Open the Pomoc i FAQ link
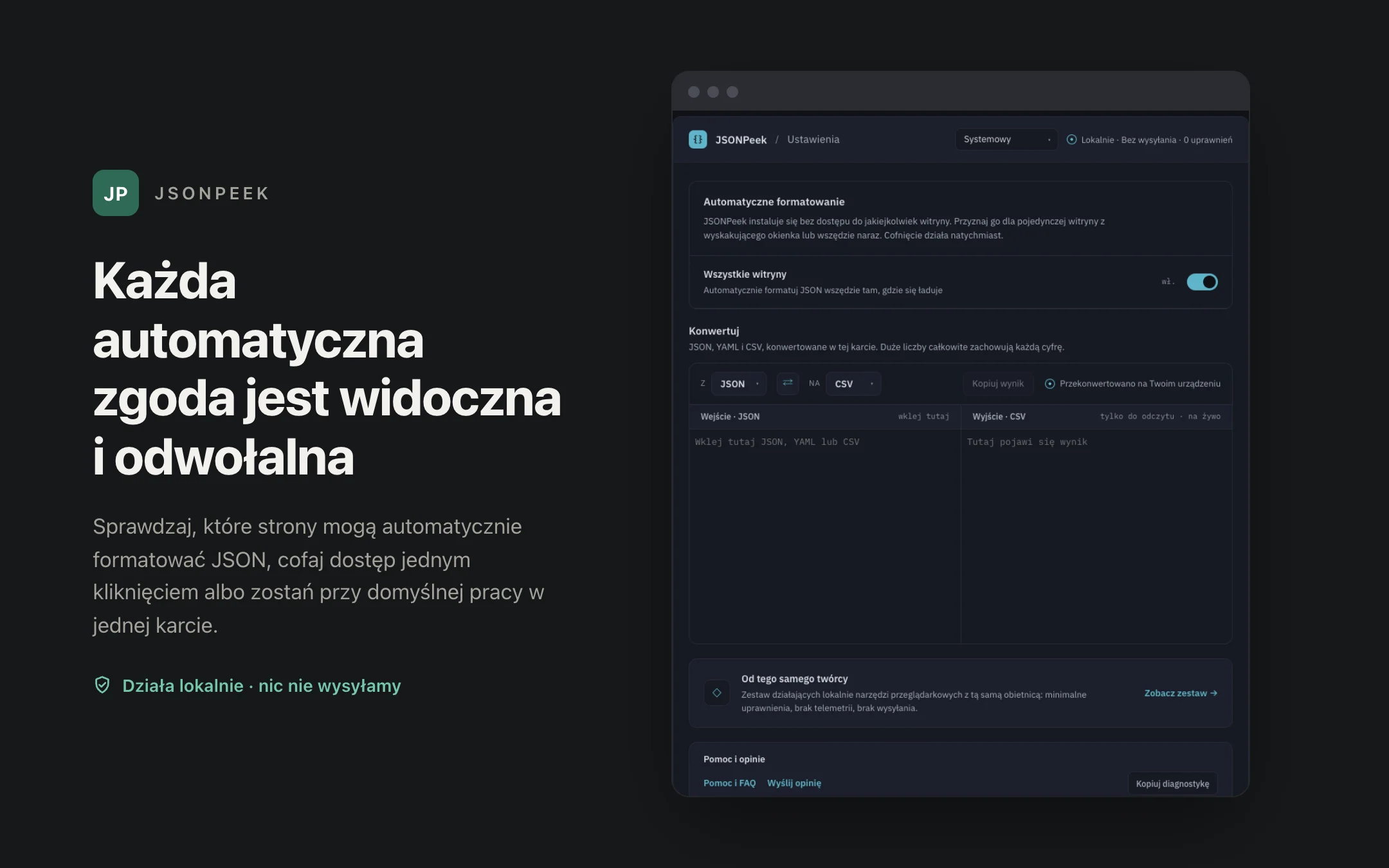Screen dimensions: 1389x868 pyautogui.click(x=729, y=783)
